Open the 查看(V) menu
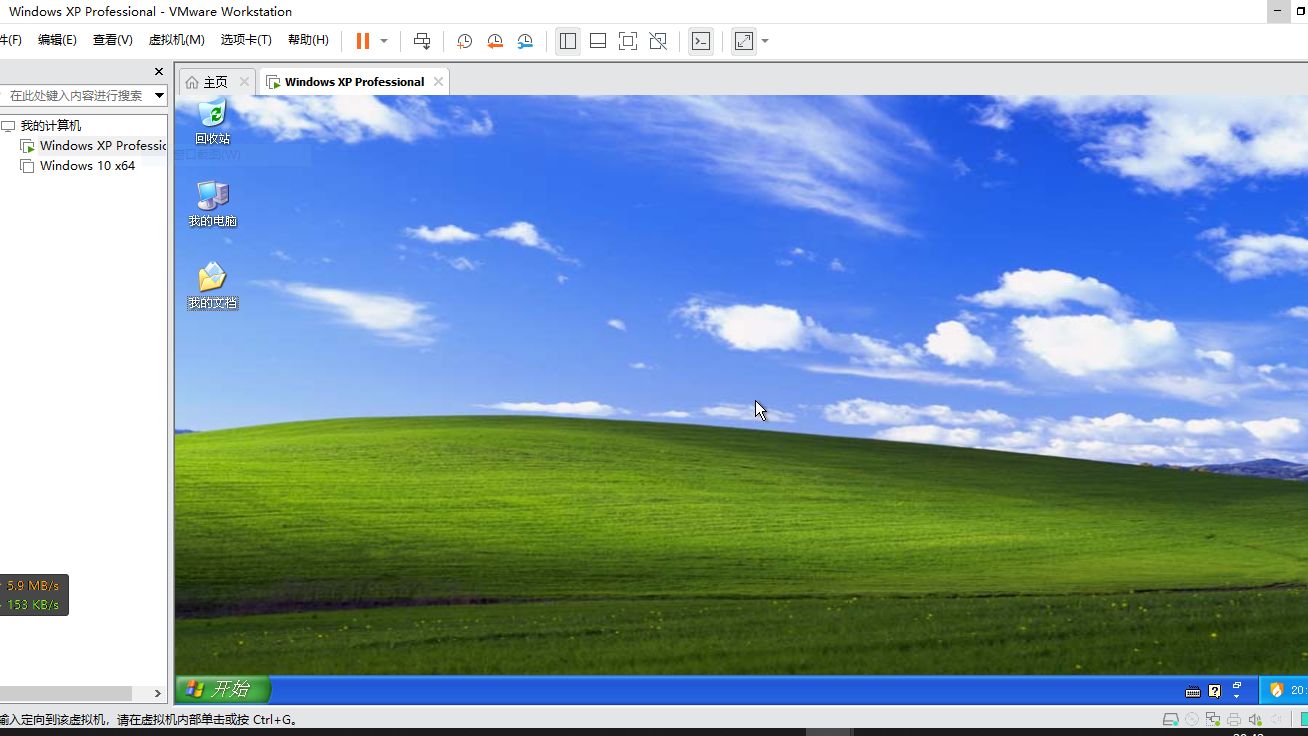 (113, 40)
